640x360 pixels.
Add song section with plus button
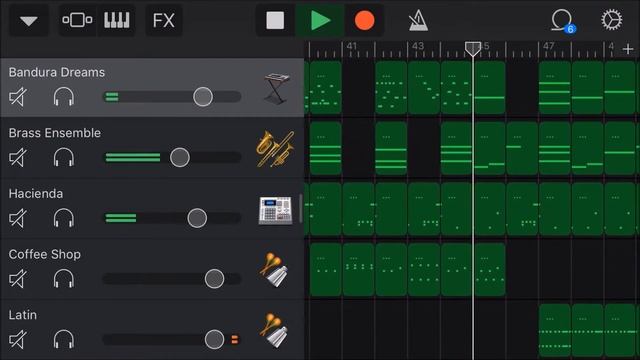coord(628,49)
